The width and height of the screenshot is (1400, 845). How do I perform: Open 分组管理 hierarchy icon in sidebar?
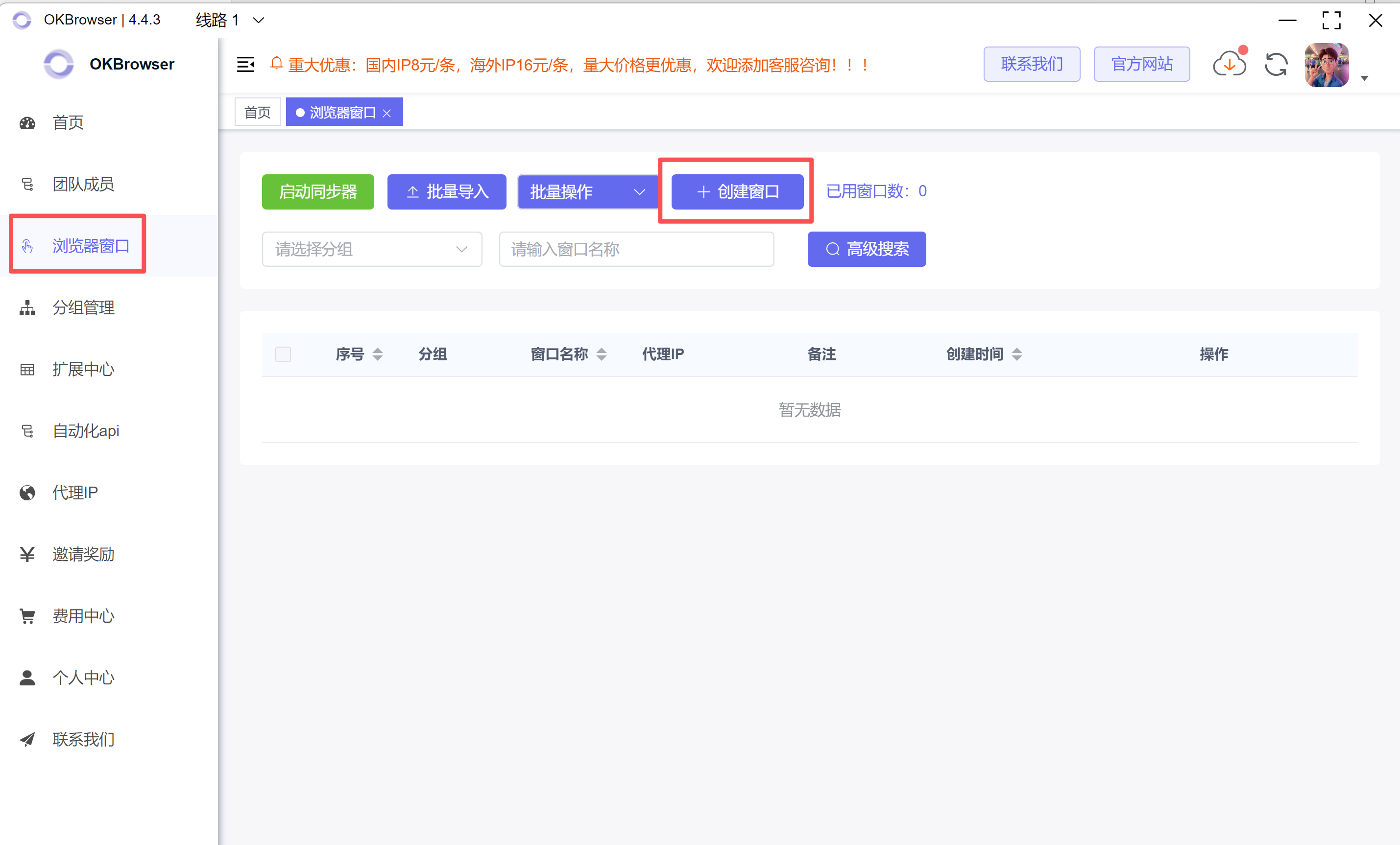(27, 308)
